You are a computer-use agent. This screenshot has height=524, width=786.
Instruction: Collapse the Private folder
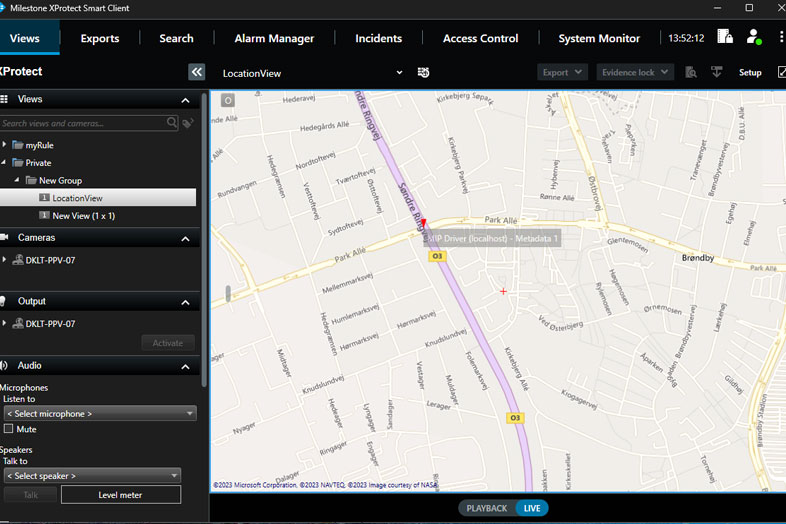tap(4, 162)
